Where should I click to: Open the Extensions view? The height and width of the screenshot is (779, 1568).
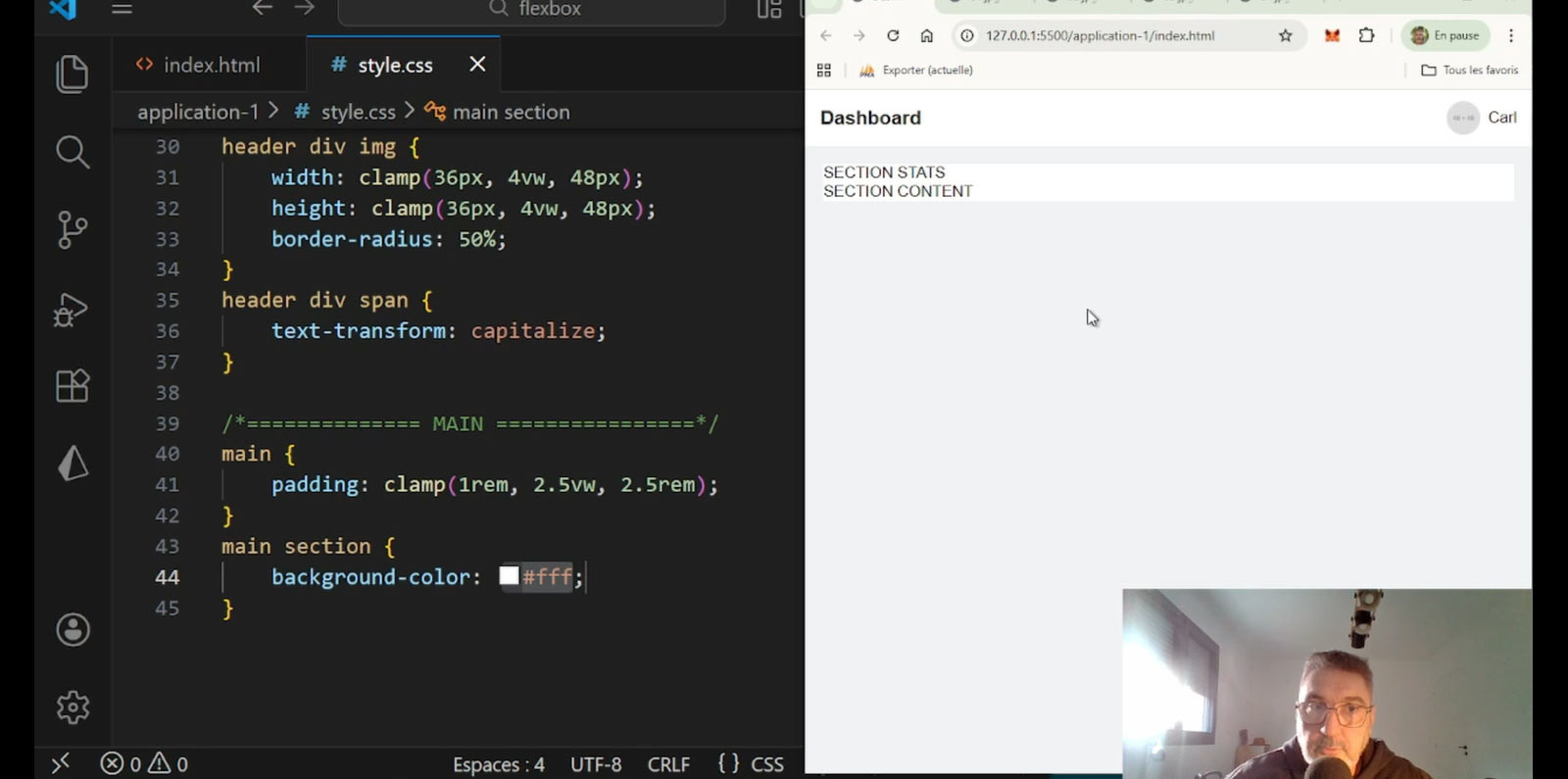72,386
